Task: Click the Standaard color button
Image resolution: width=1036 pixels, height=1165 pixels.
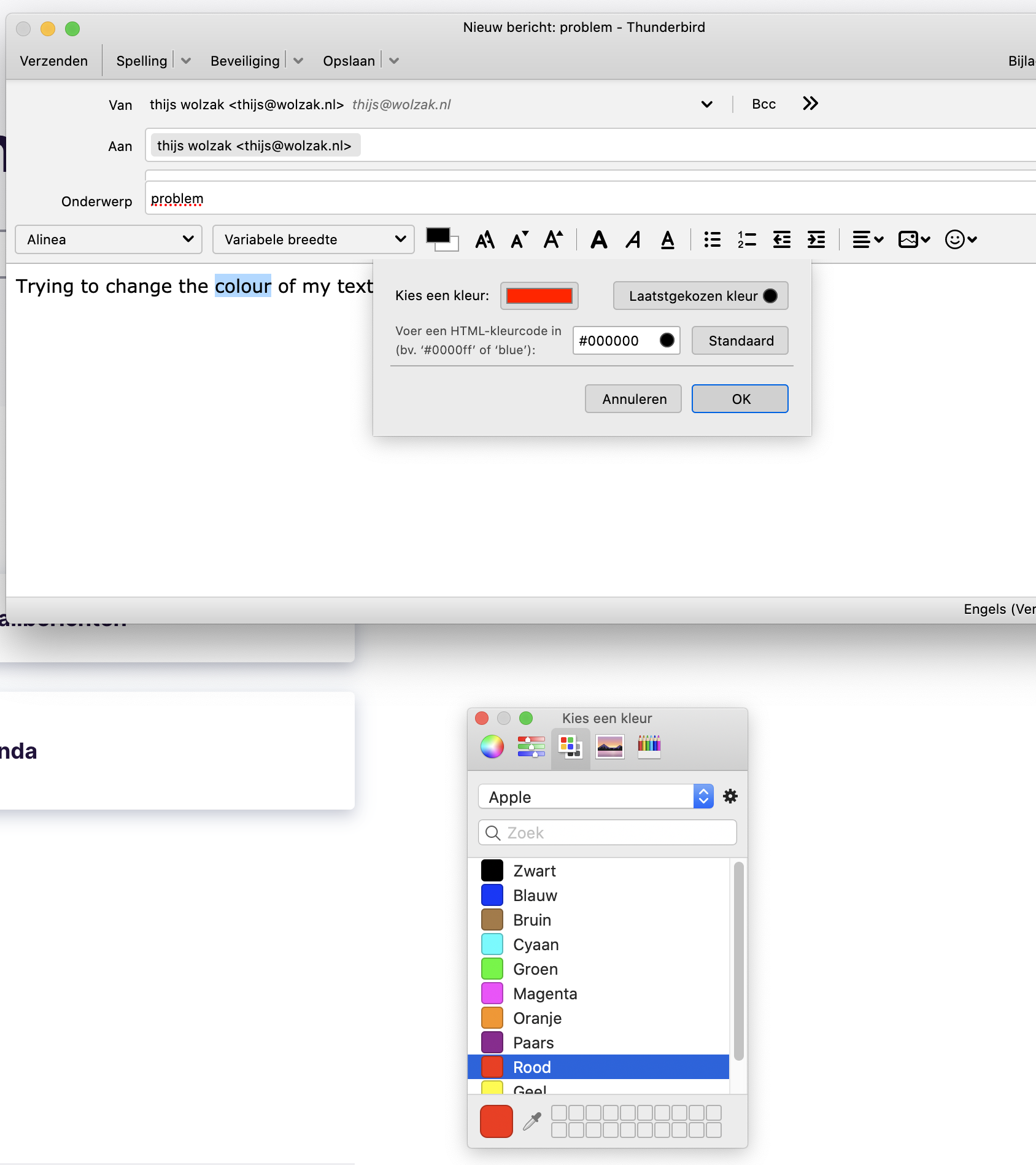Action: (x=740, y=341)
